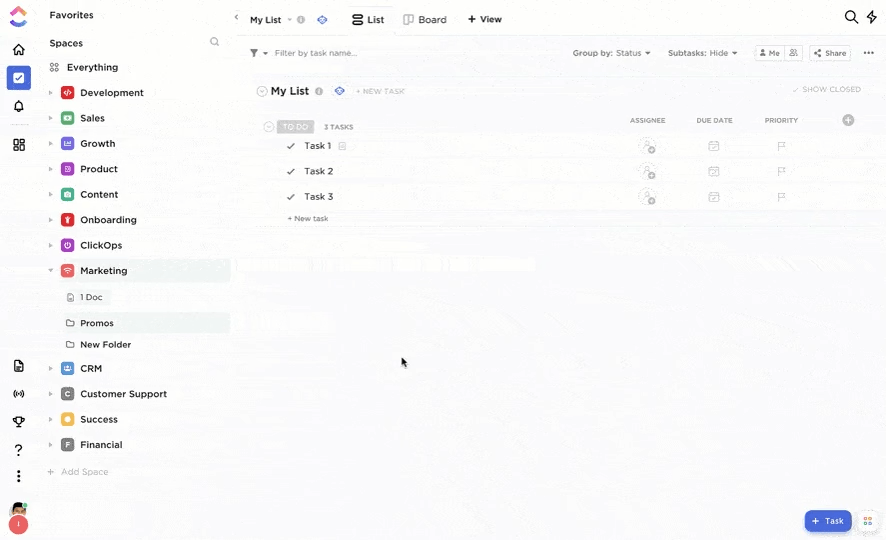Open the filter funnel icon
Image resolution: width=886 pixels, height=540 pixels.
(x=254, y=53)
